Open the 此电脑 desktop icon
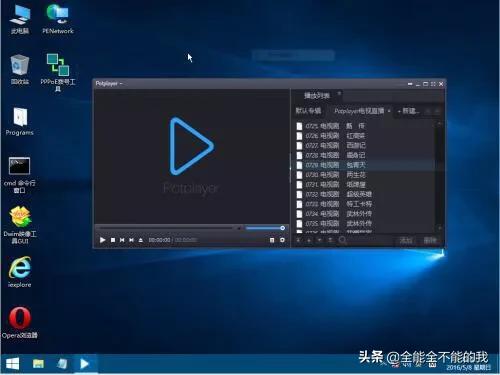This screenshot has width=500, height=375. click(x=20, y=20)
